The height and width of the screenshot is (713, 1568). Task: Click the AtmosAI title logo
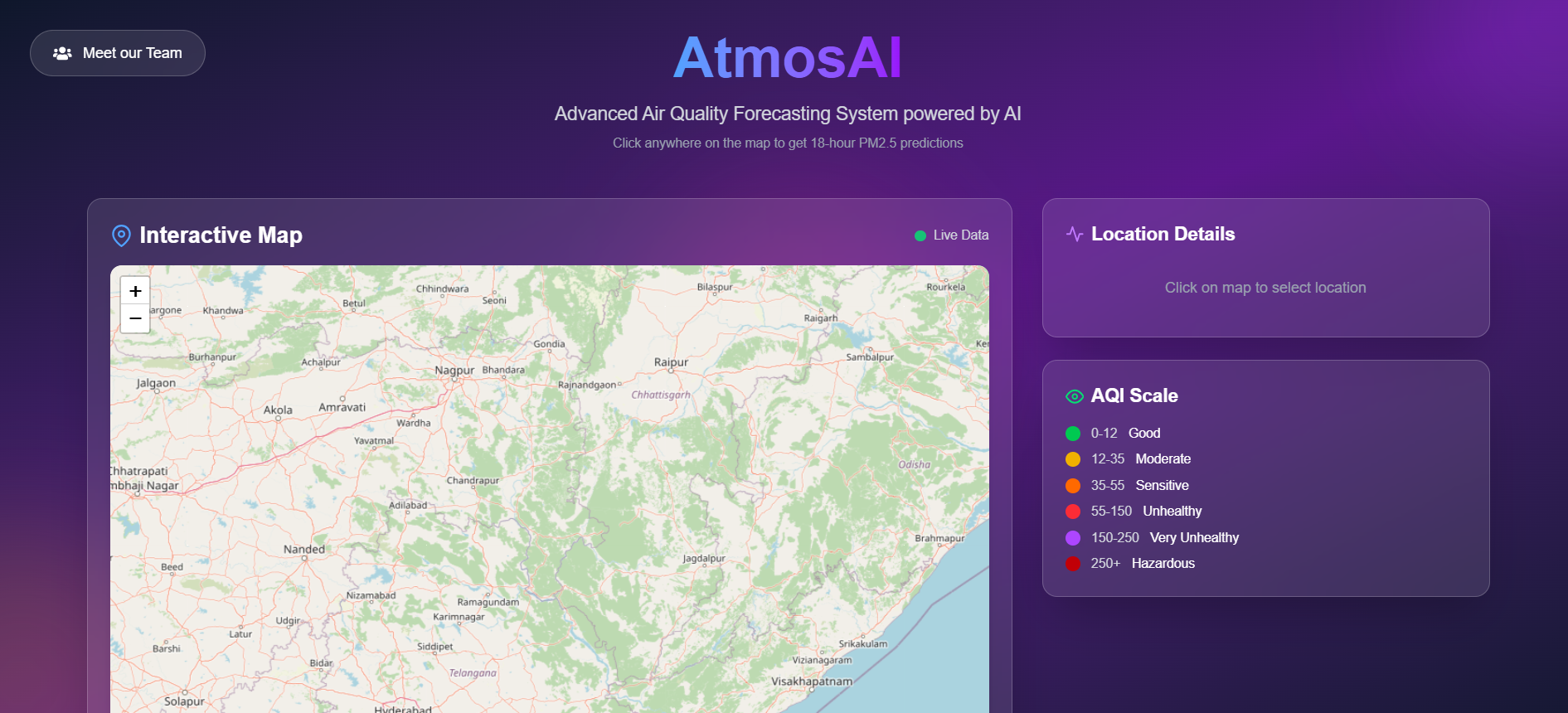(787, 58)
